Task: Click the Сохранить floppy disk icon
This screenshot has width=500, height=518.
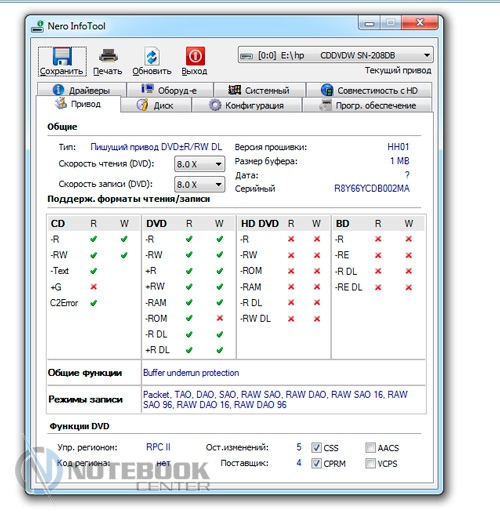Action: tap(62, 56)
